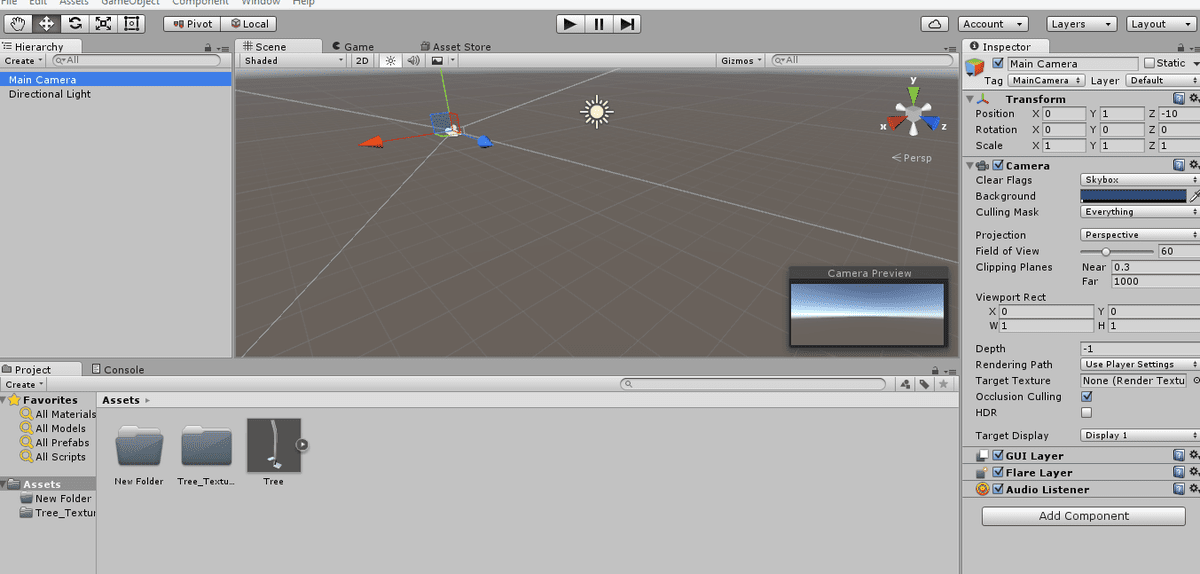The height and width of the screenshot is (574, 1200).
Task: Toggle the Occlusion Culling checkbox
Action: pos(1087,397)
